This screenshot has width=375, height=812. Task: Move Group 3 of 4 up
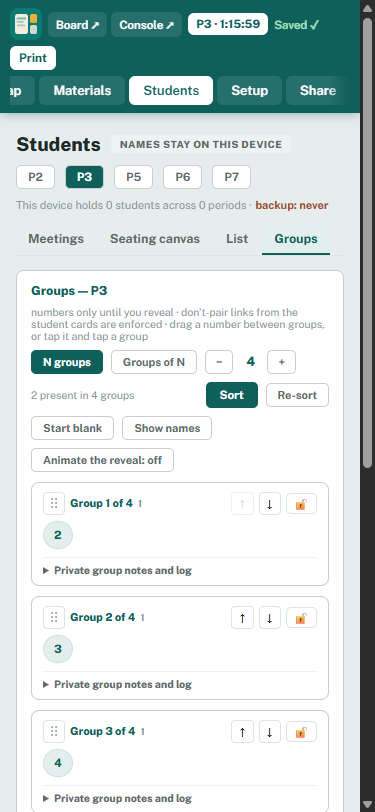[x=242, y=732]
